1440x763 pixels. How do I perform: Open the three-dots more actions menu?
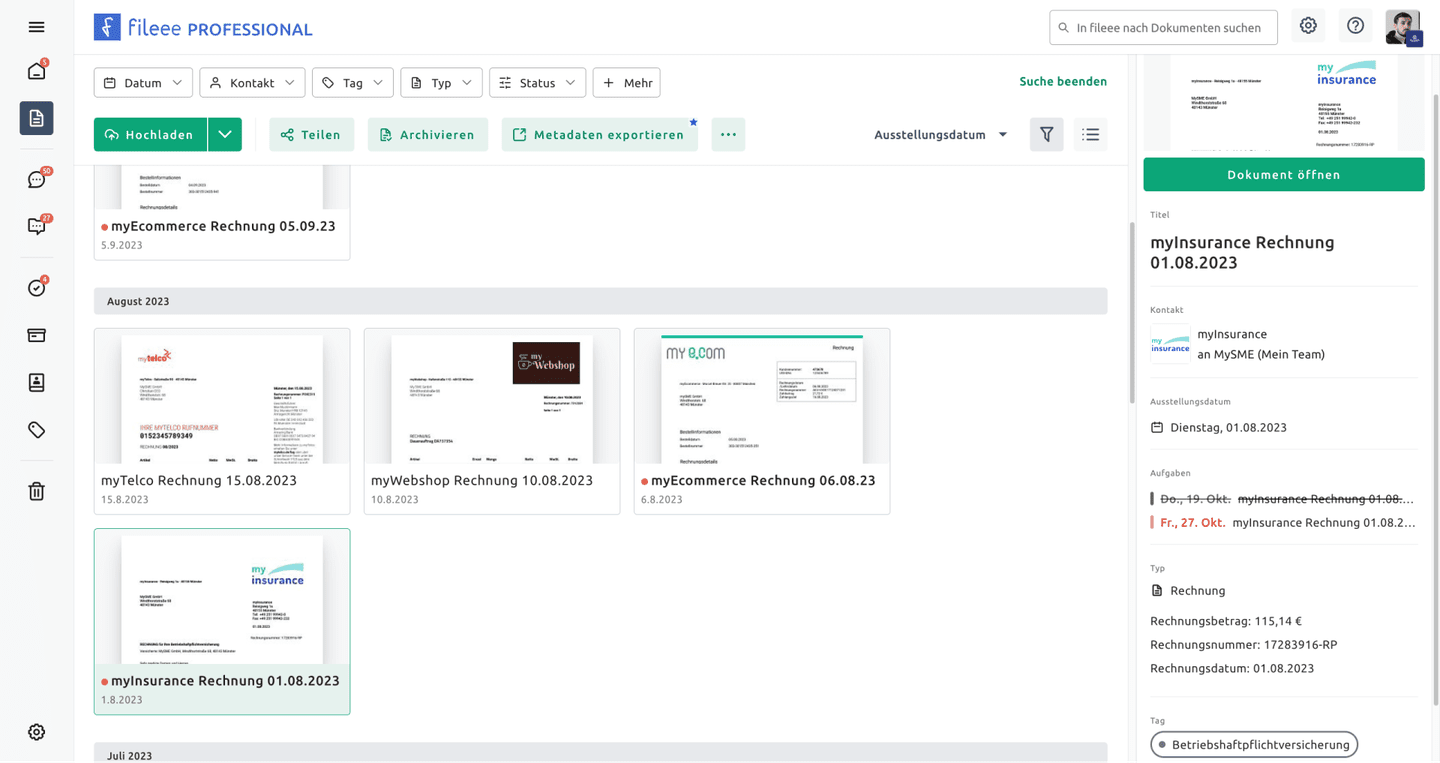[x=728, y=135]
